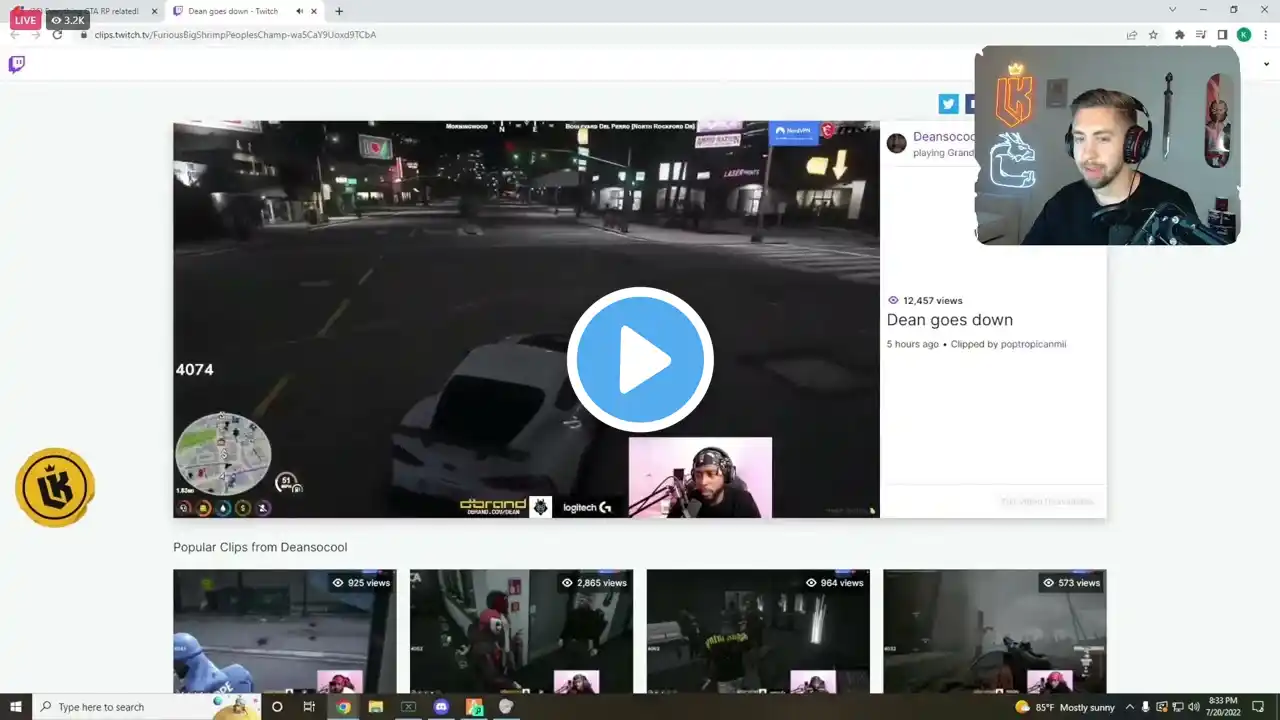Reload the current page
The image size is (1280, 720).
coord(57,35)
